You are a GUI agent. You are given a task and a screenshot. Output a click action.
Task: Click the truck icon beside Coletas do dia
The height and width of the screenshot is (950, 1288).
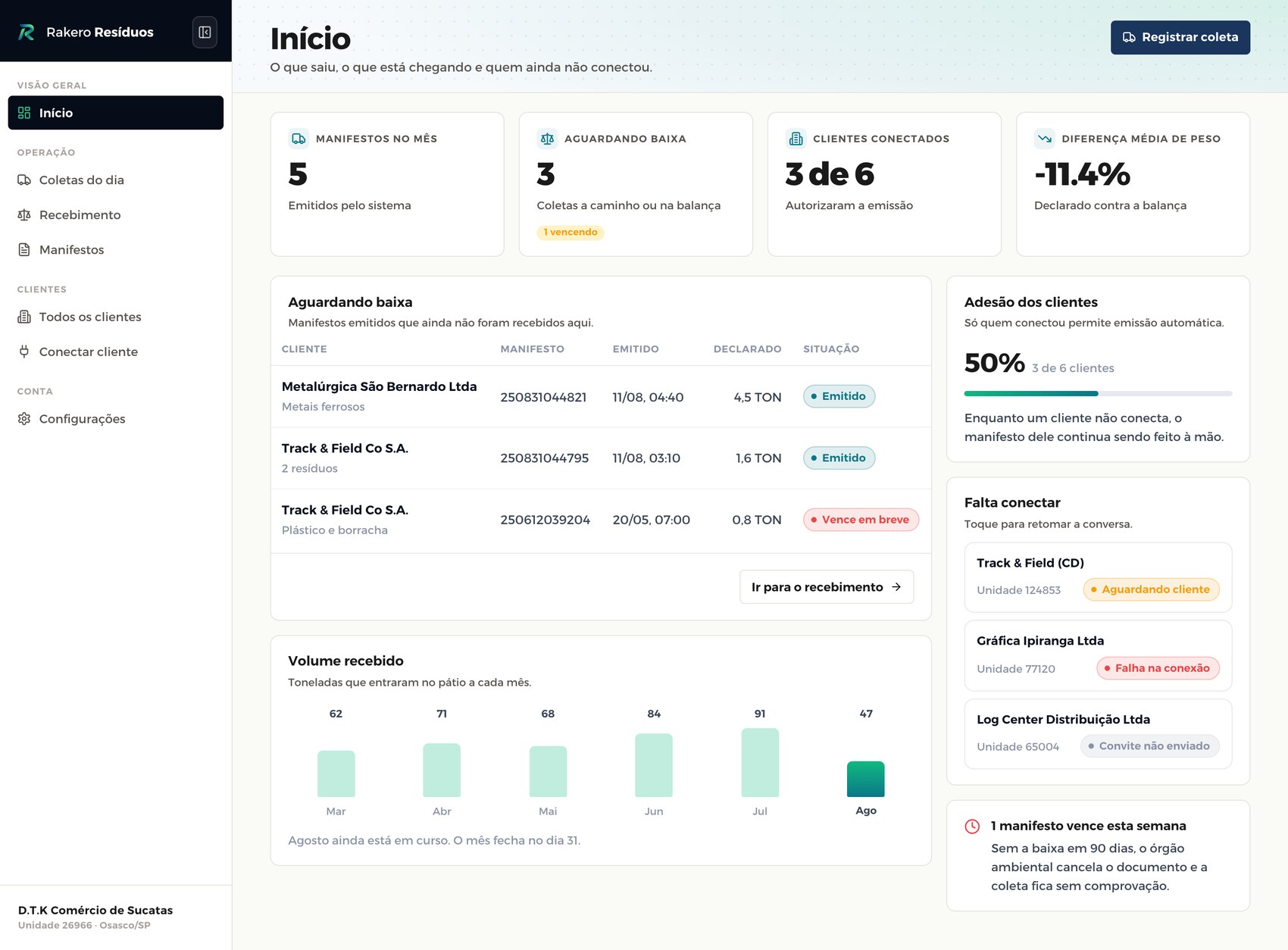click(24, 180)
